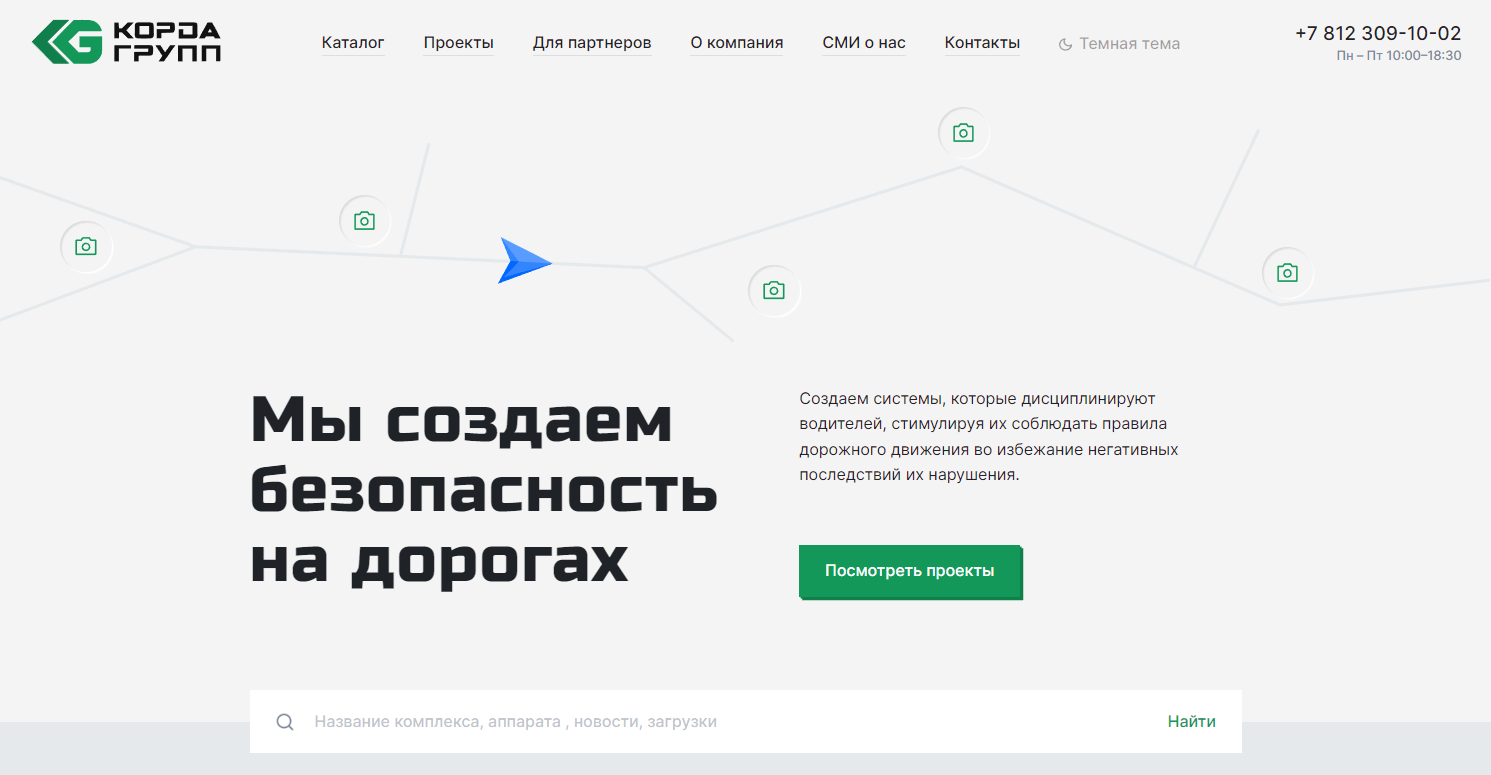Click the Найти search button
Viewport: 1491px width, 775px height.
(1192, 722)
